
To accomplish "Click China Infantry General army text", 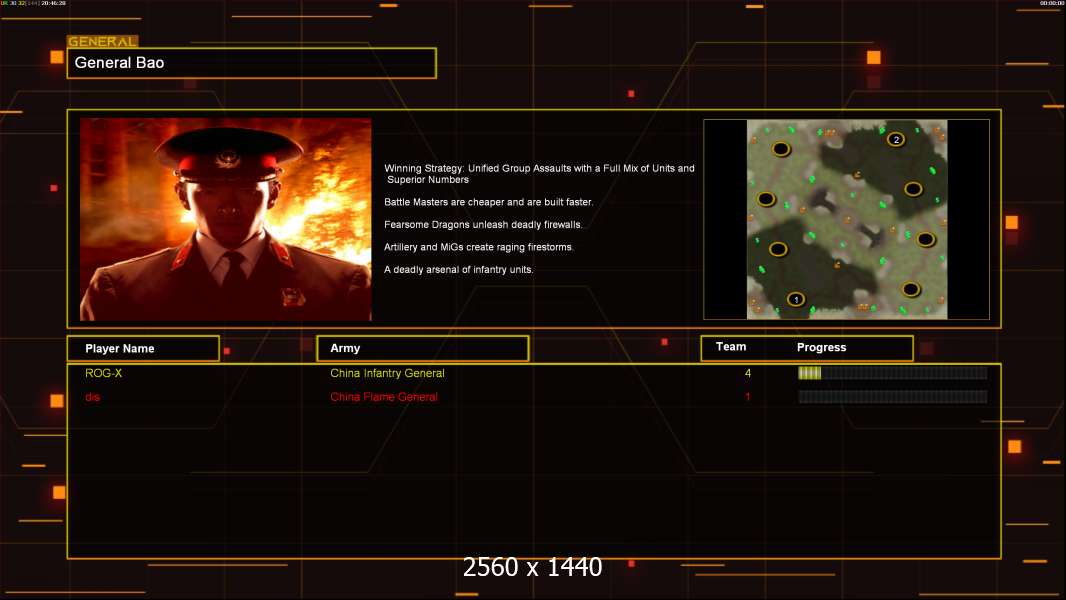I will (x=387, y=373).
